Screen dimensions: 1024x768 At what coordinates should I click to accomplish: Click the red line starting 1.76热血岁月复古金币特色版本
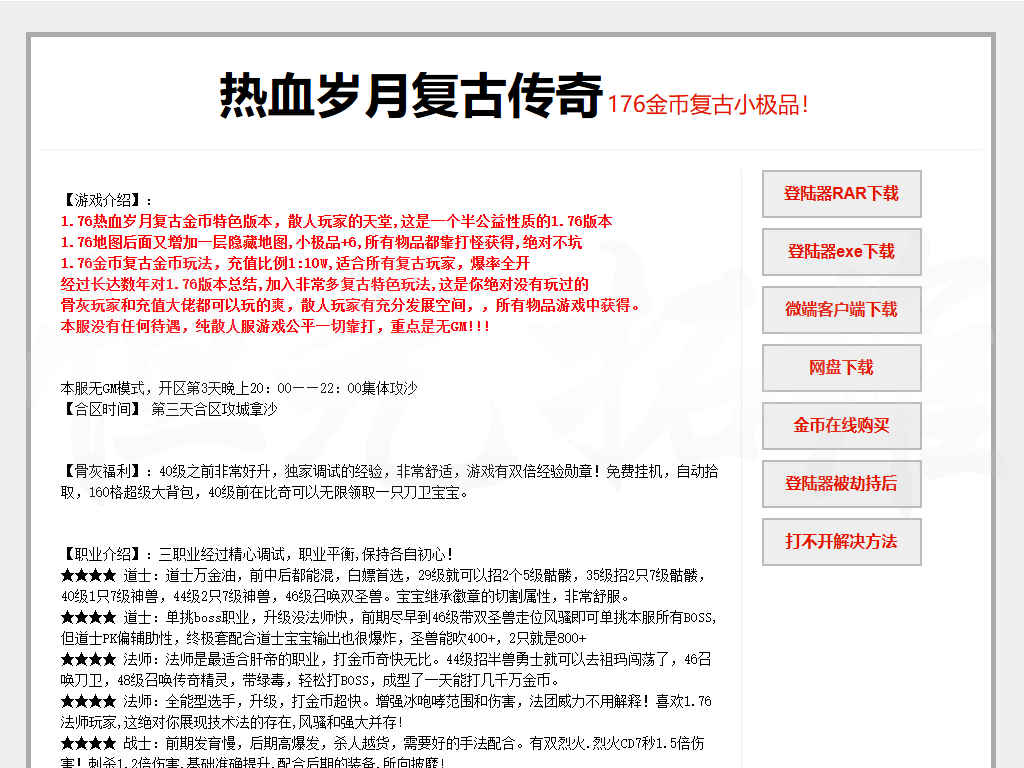pyautogui.click(x=336, y=221)
